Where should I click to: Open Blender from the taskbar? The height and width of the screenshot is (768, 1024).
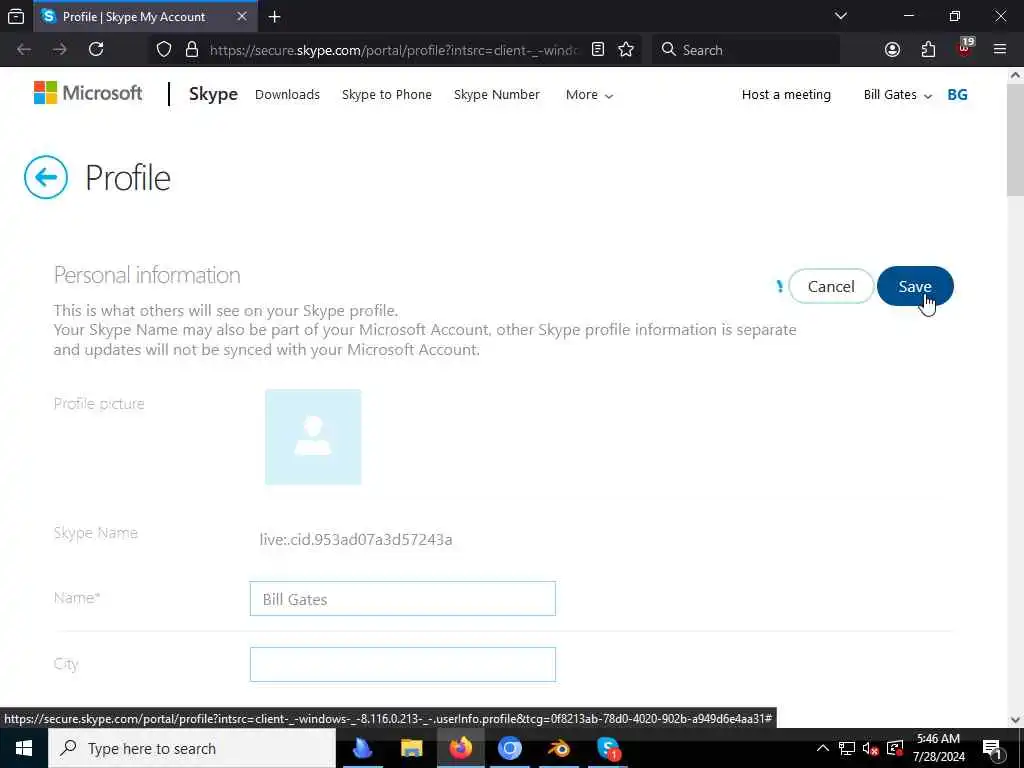559,748
